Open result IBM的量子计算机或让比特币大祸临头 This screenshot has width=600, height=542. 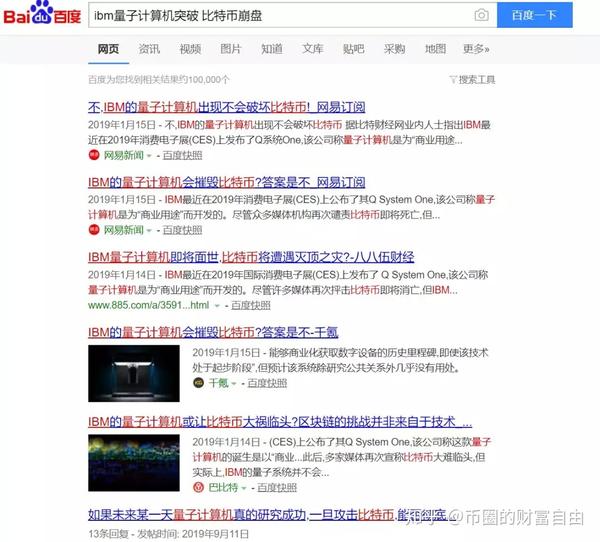(280, 422)
